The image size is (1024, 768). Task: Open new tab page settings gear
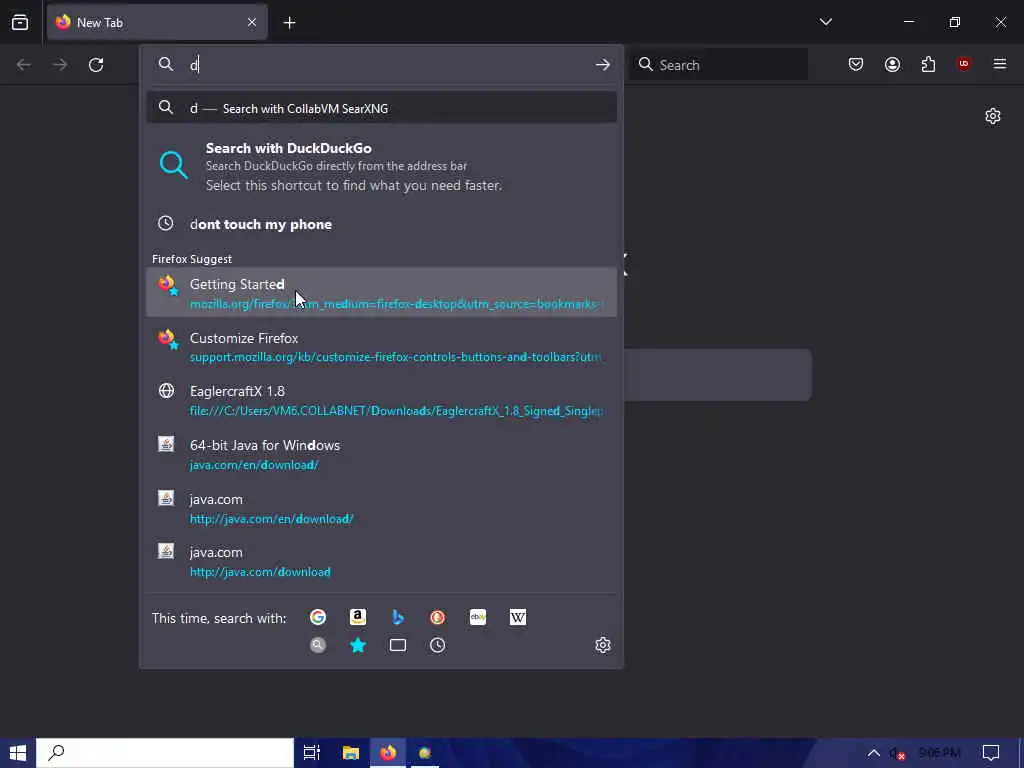click(993, 116)
